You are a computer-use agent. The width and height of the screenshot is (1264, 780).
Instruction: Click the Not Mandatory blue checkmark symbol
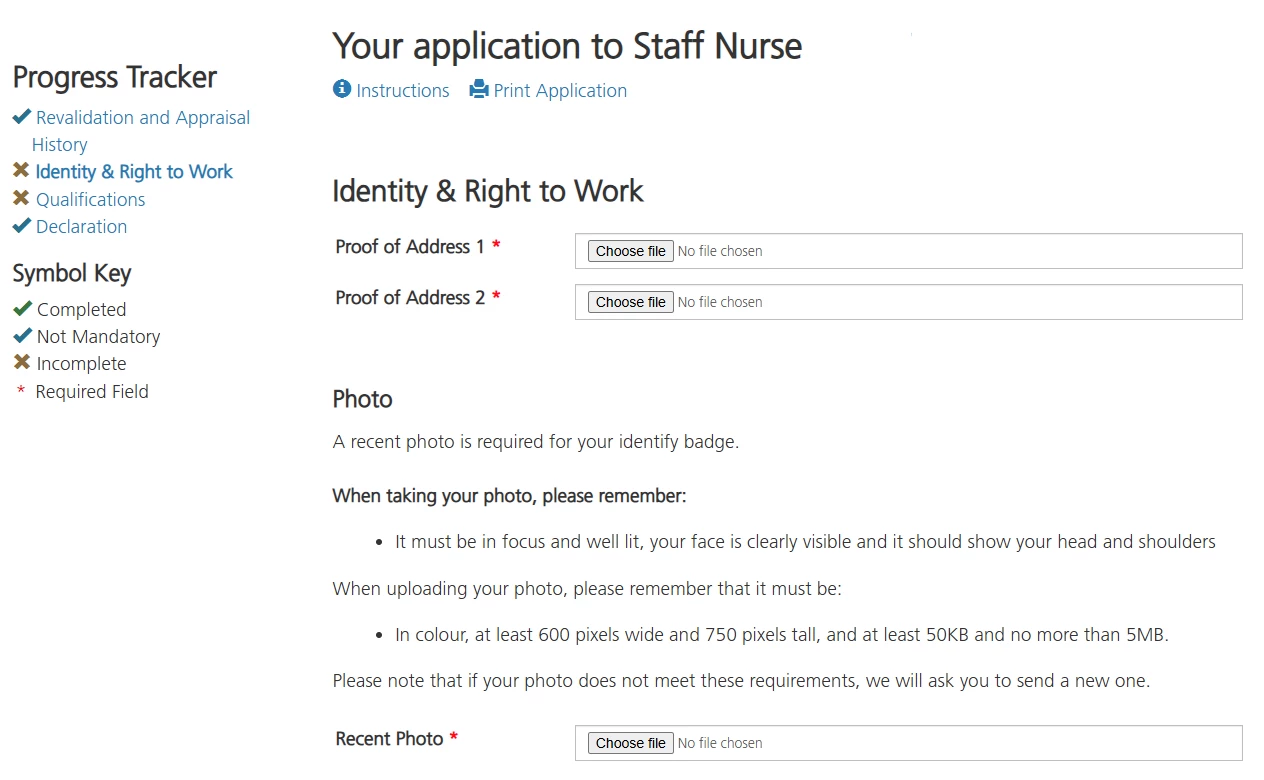(x=22, y=336)
